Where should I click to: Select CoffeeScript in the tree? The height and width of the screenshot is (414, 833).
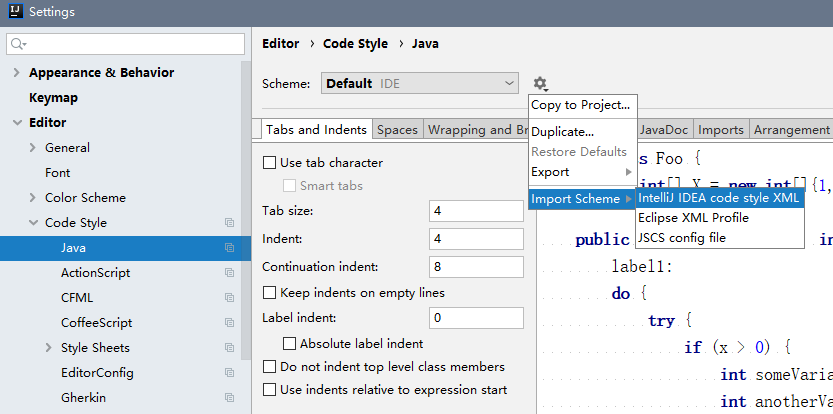96,323
